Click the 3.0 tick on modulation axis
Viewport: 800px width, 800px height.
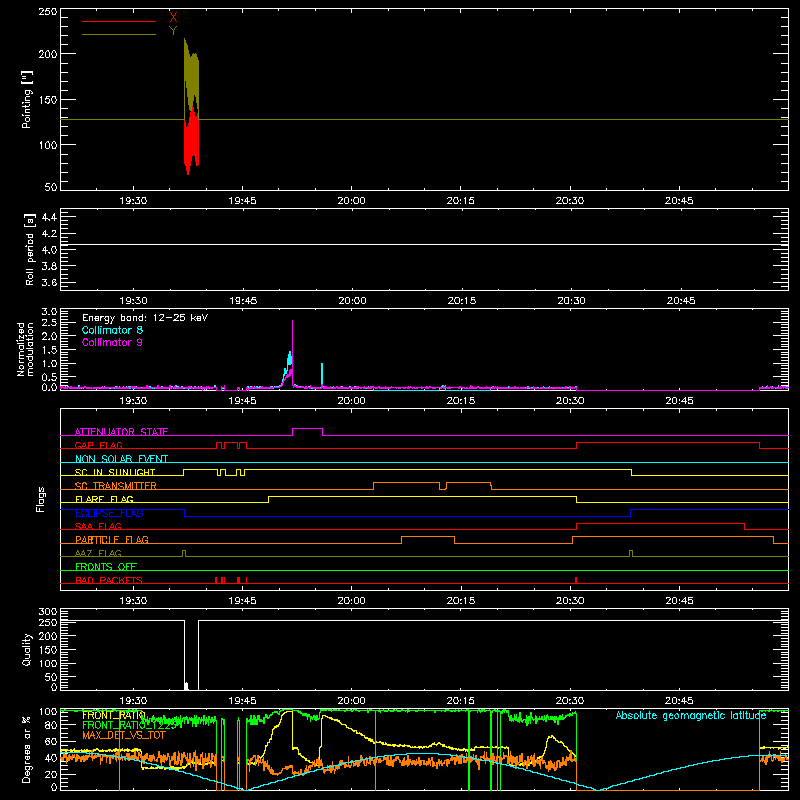point(49,312)
